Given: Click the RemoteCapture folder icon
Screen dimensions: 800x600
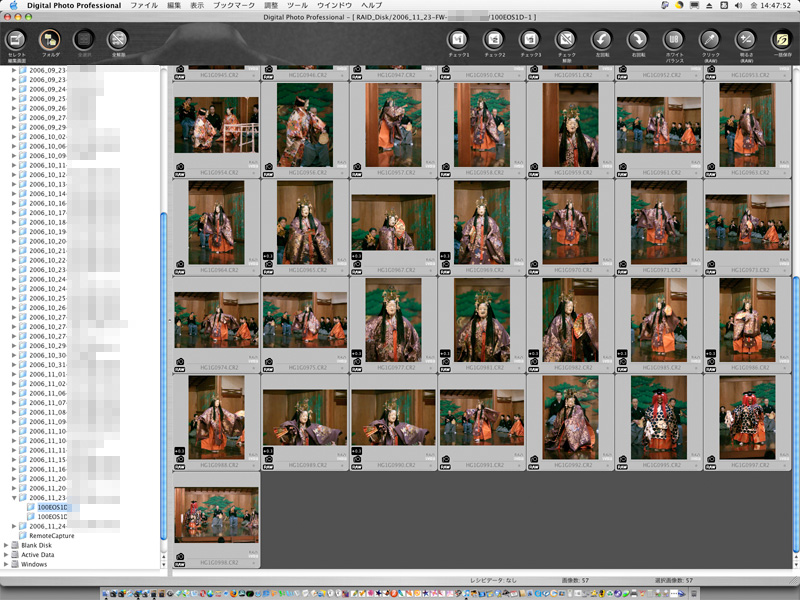Looking at the screenshot, I should [23, 536].
